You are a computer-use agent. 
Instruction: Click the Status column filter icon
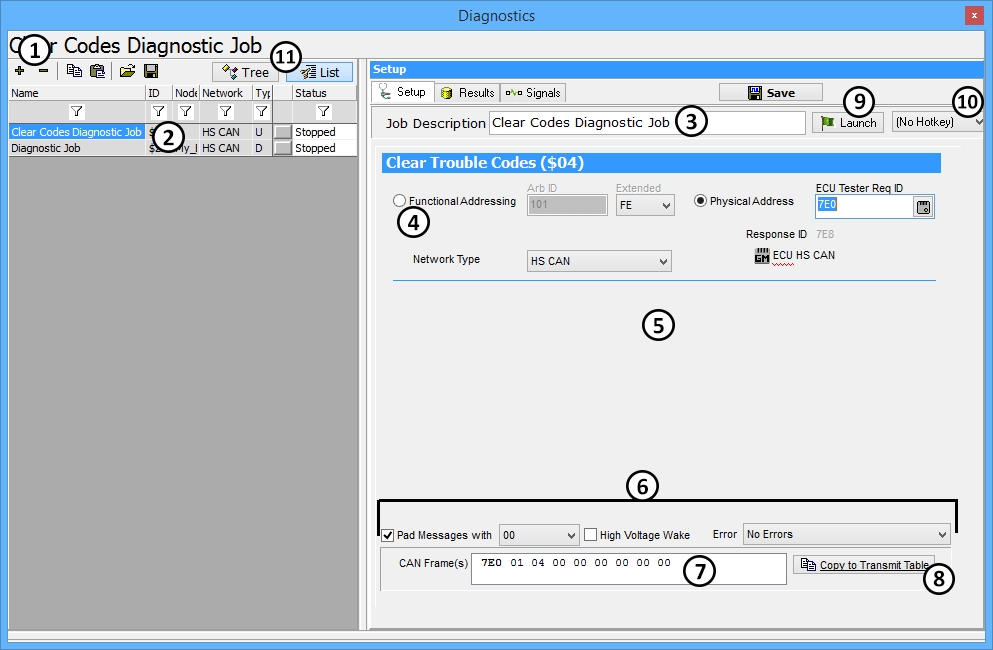pyautogui.click(x=323, y=111)
